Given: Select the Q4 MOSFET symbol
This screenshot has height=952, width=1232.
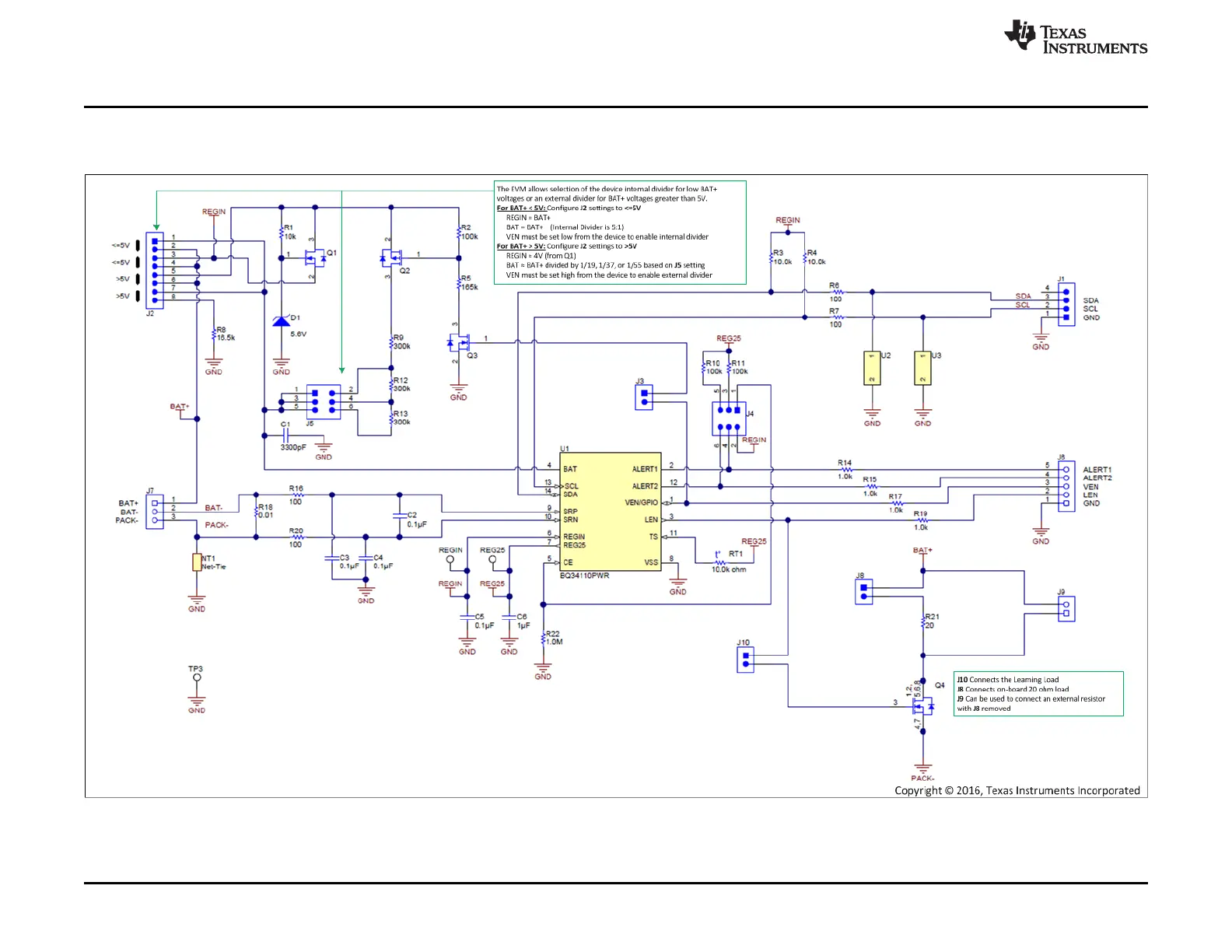Looking at the screenshot, I should click(x=922, y=706).
